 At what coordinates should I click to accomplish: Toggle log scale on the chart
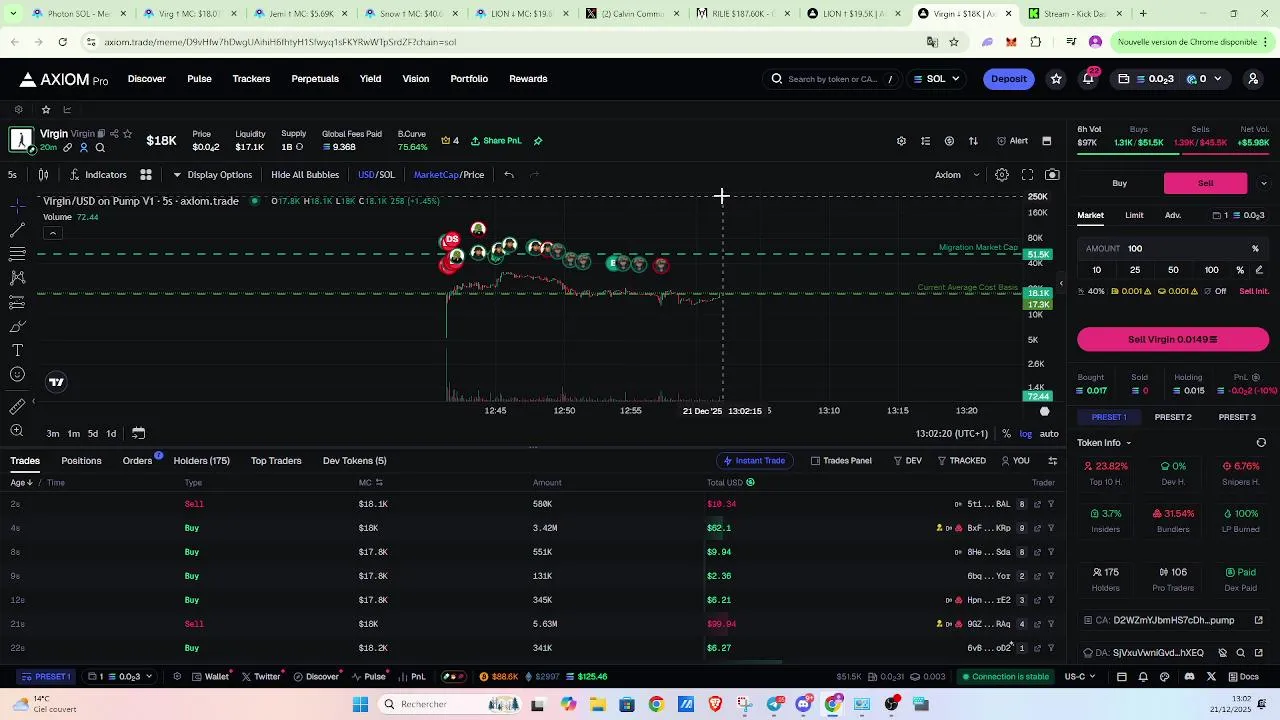coord(1026,434)
